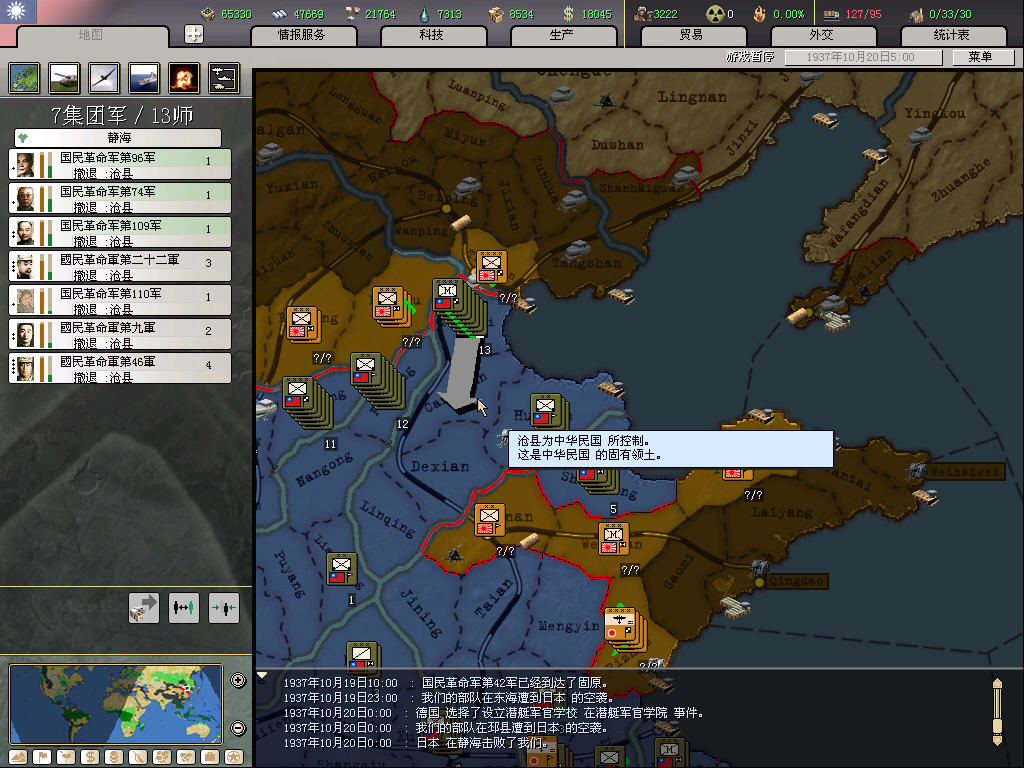Open the naval units ship icon
Screen dimensions: 1024x768
(x=144, y=77)
